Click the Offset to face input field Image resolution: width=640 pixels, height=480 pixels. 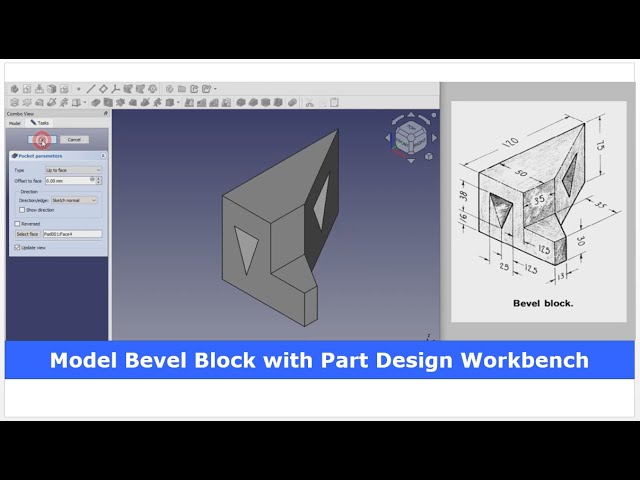click(66, 180)
